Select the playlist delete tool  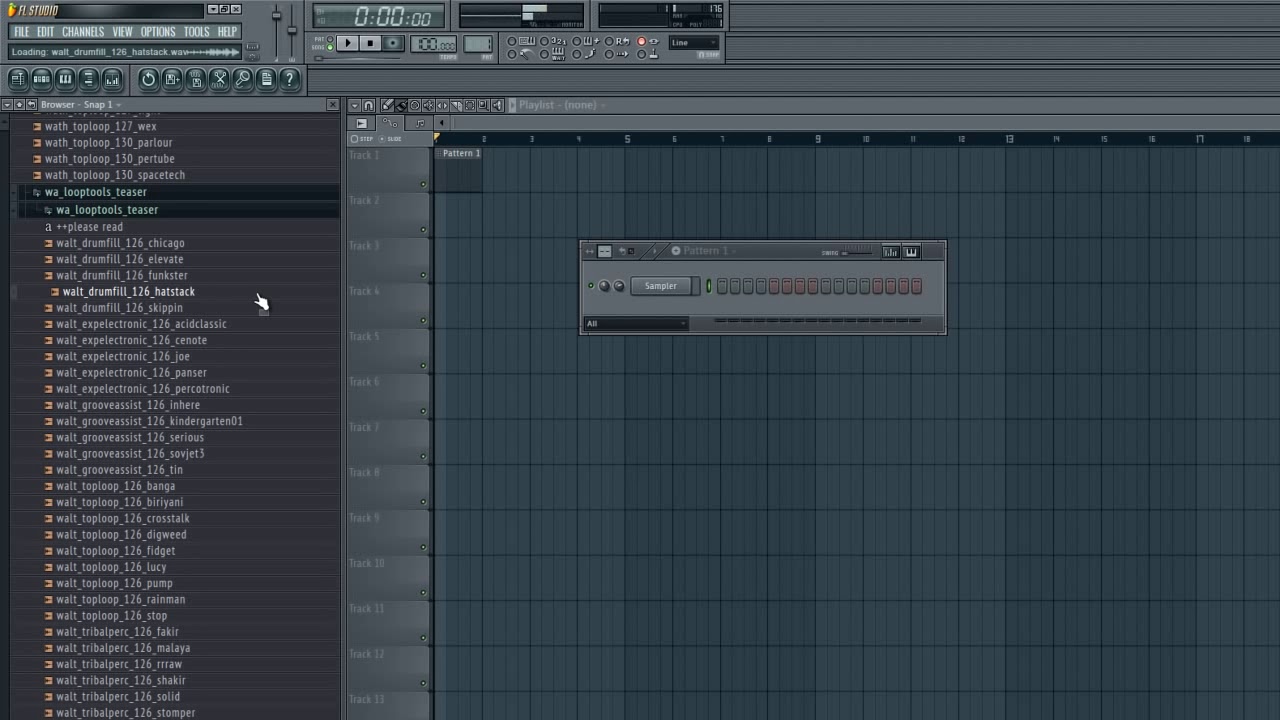tap(415, 105)
